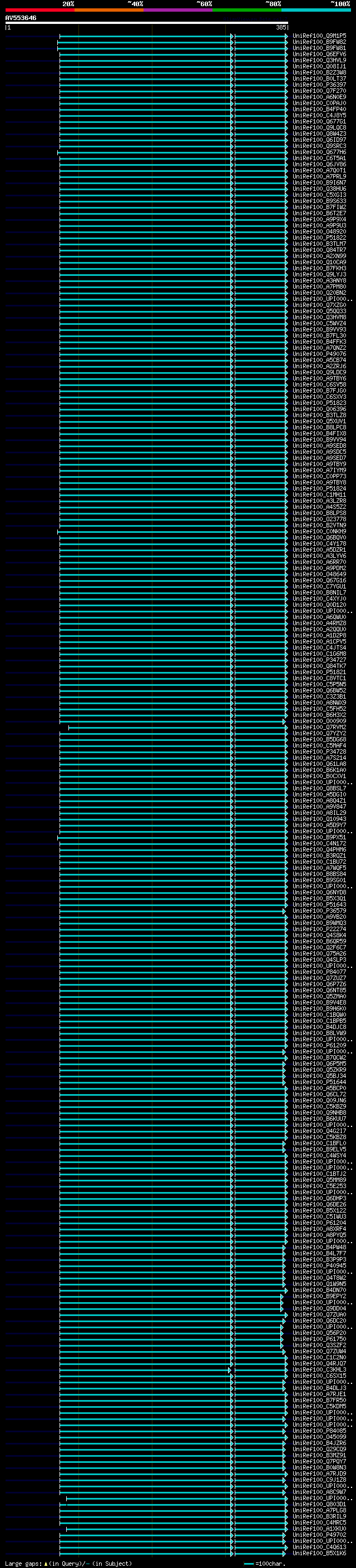356x1568 pixels.
Task: Choose the UniRef100_Q7F270 entry
Action: [319, 91]
